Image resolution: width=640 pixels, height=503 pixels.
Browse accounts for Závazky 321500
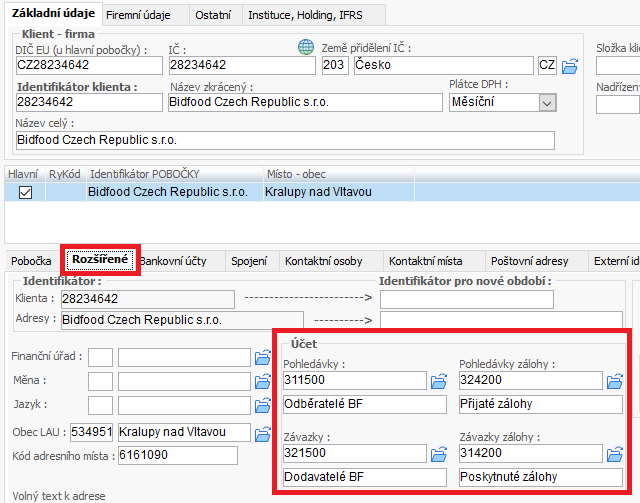(x=438, y=454)
